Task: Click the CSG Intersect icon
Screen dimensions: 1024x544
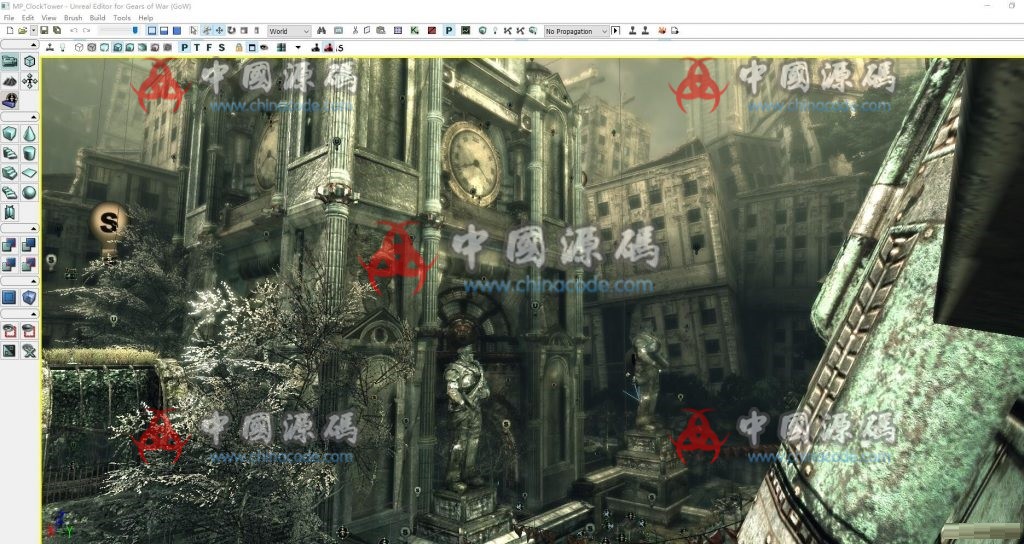Action: pyautogui.click(x=9, y=264)
